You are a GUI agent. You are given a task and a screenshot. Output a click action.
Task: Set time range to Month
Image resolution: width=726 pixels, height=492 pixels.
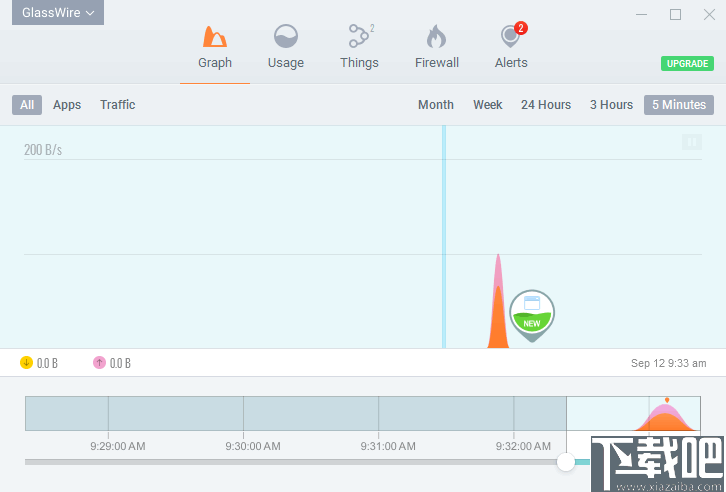pos(436,105)
